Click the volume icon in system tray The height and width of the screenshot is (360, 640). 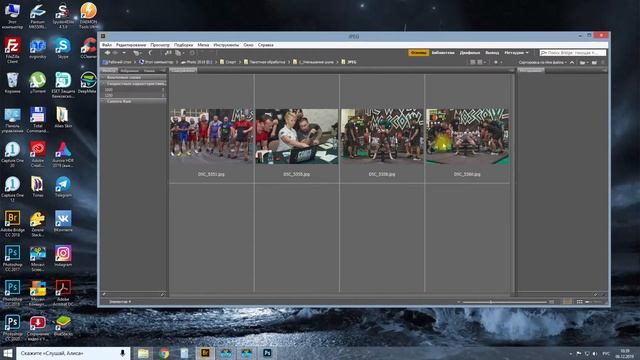(x=595, y=353)
